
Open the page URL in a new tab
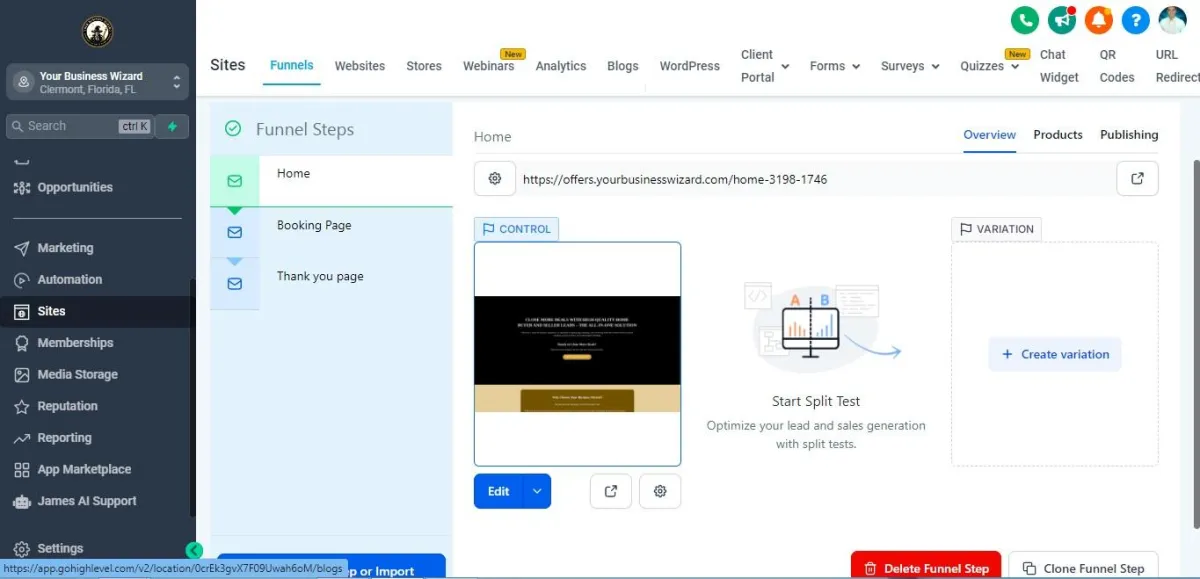[x=1137, y=178]
